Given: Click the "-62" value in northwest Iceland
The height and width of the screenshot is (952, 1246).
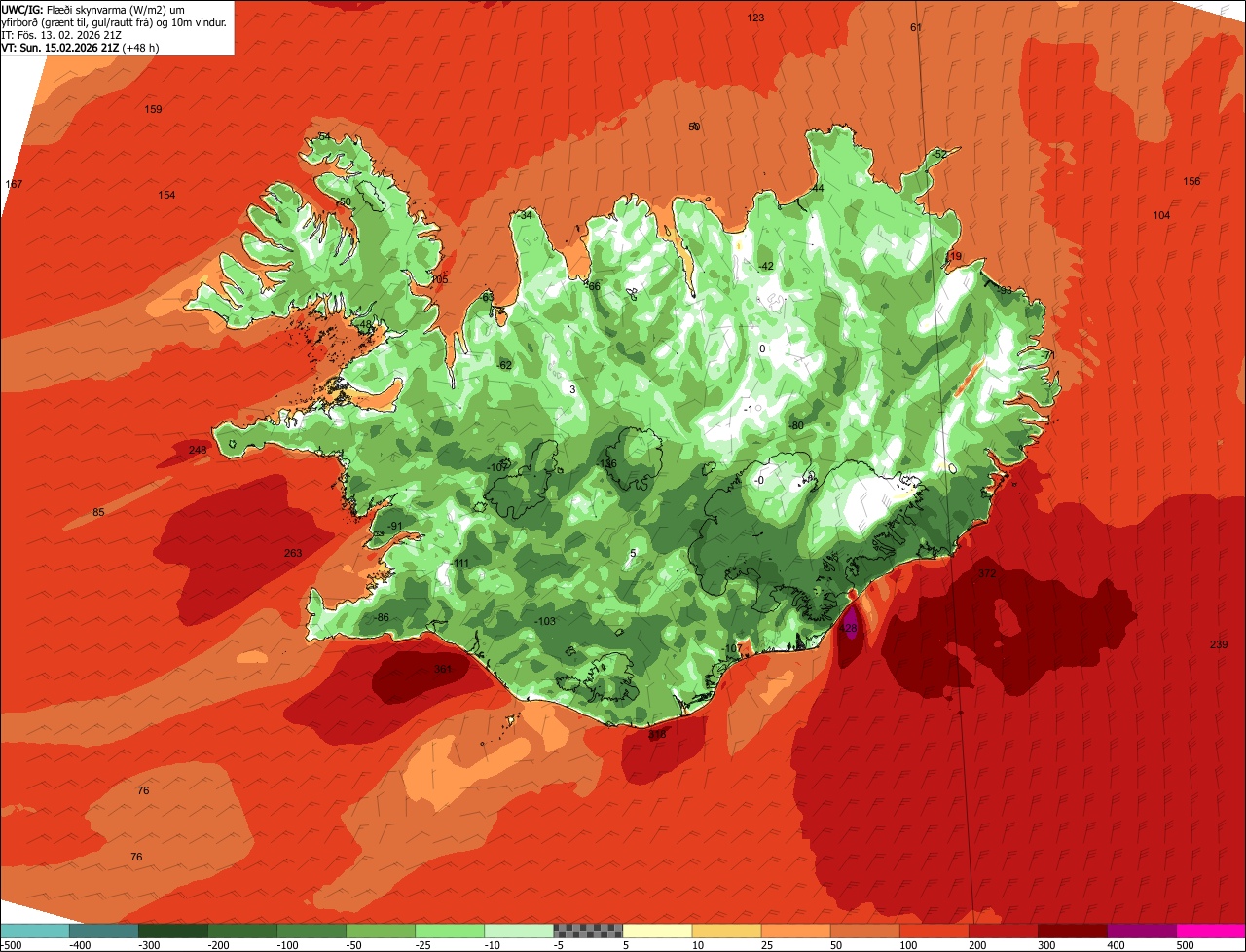Looking at the screenshot, I should (x=504, y=365).
